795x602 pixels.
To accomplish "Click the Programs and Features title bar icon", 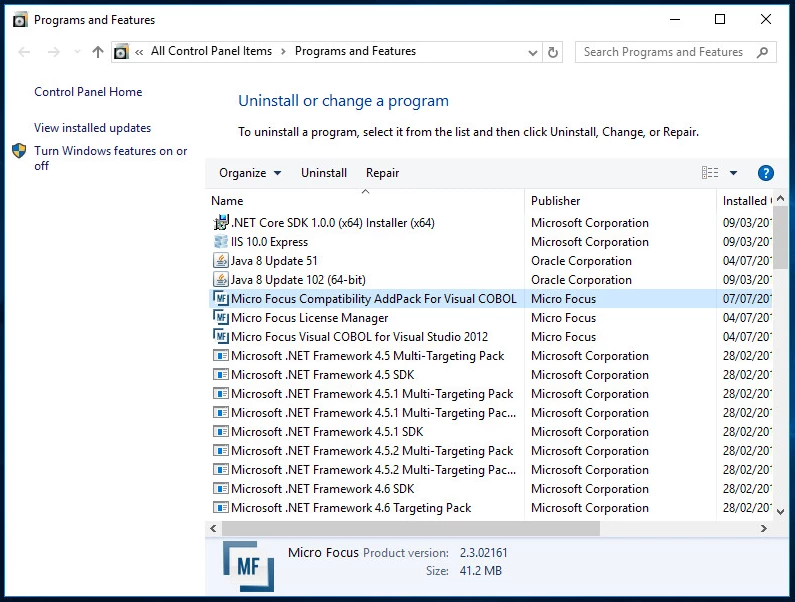I will [20, 20].
